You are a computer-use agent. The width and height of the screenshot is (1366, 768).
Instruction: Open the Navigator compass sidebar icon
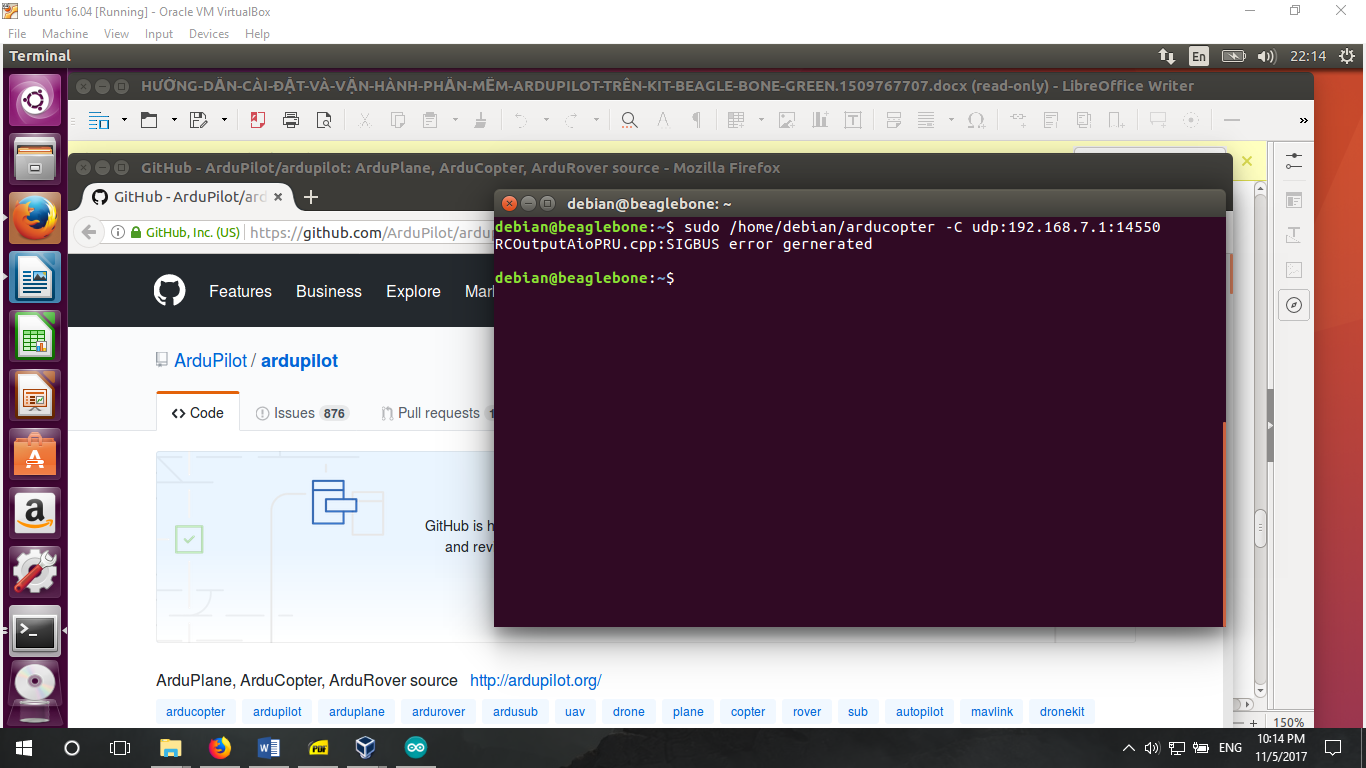point(1294,305)
